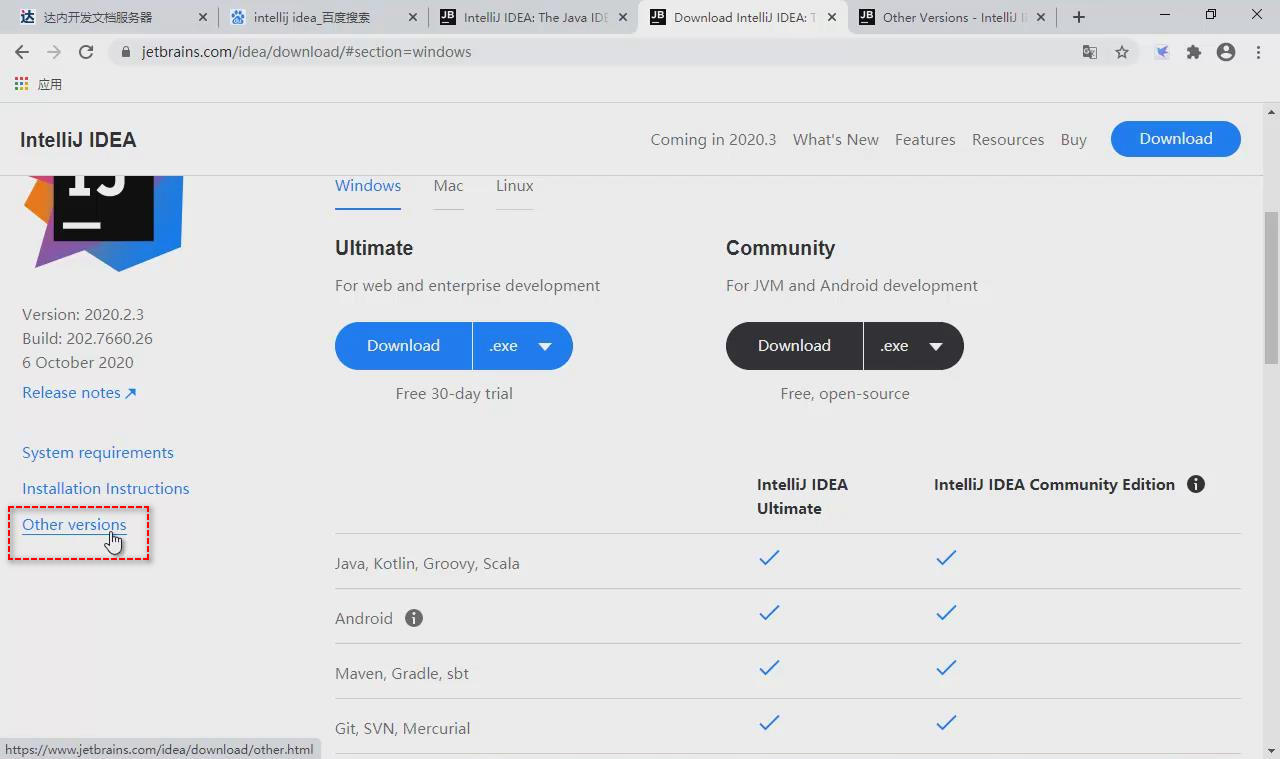Click the Ultimate checkmark for Android row
1280x759 pixels.
point(769,612)
